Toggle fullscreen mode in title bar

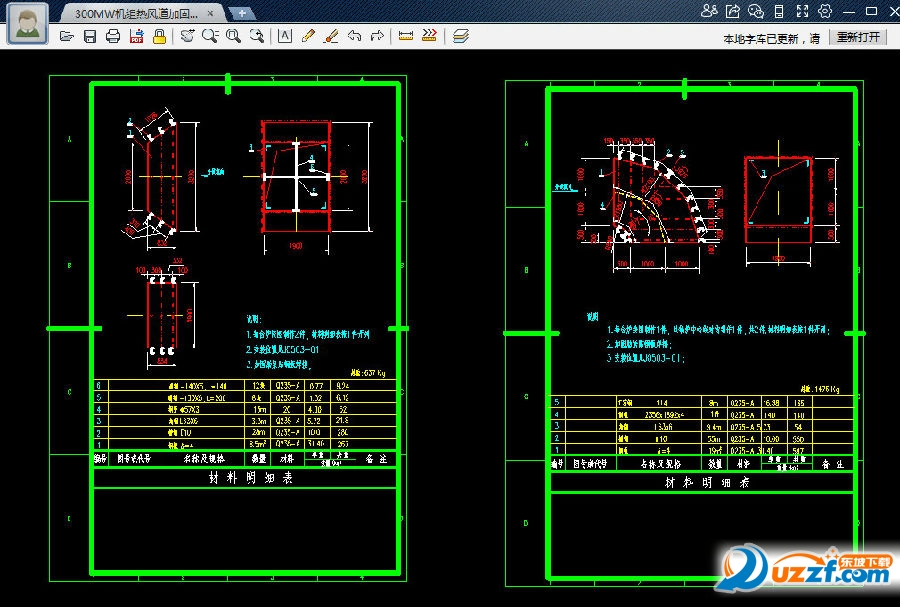click(802, 11)
